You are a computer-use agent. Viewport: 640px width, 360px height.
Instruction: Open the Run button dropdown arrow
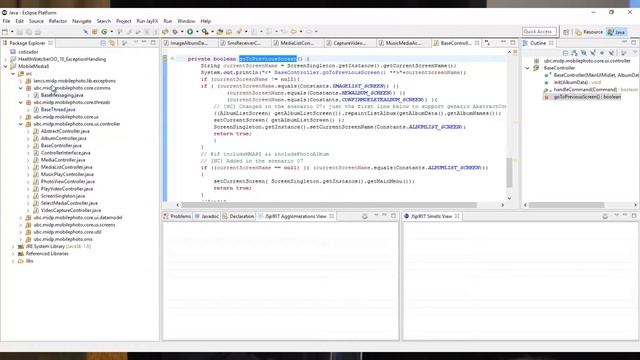pos(197,31)
